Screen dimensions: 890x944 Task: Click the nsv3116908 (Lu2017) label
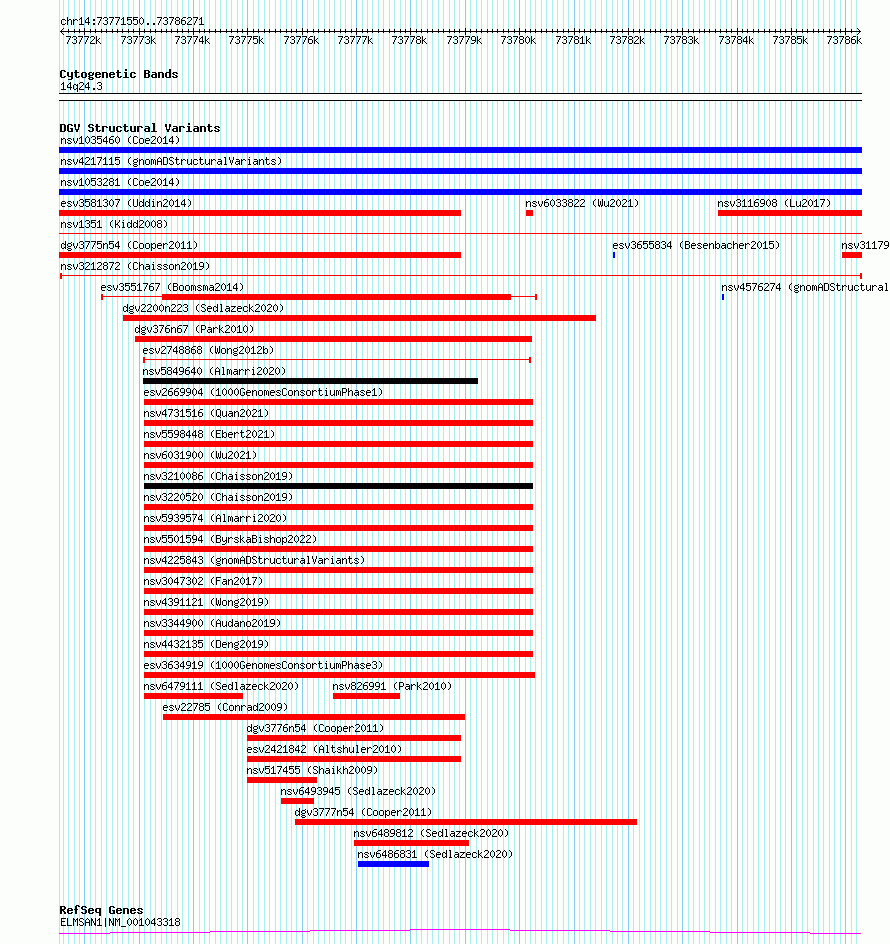(x=774, y=203)
